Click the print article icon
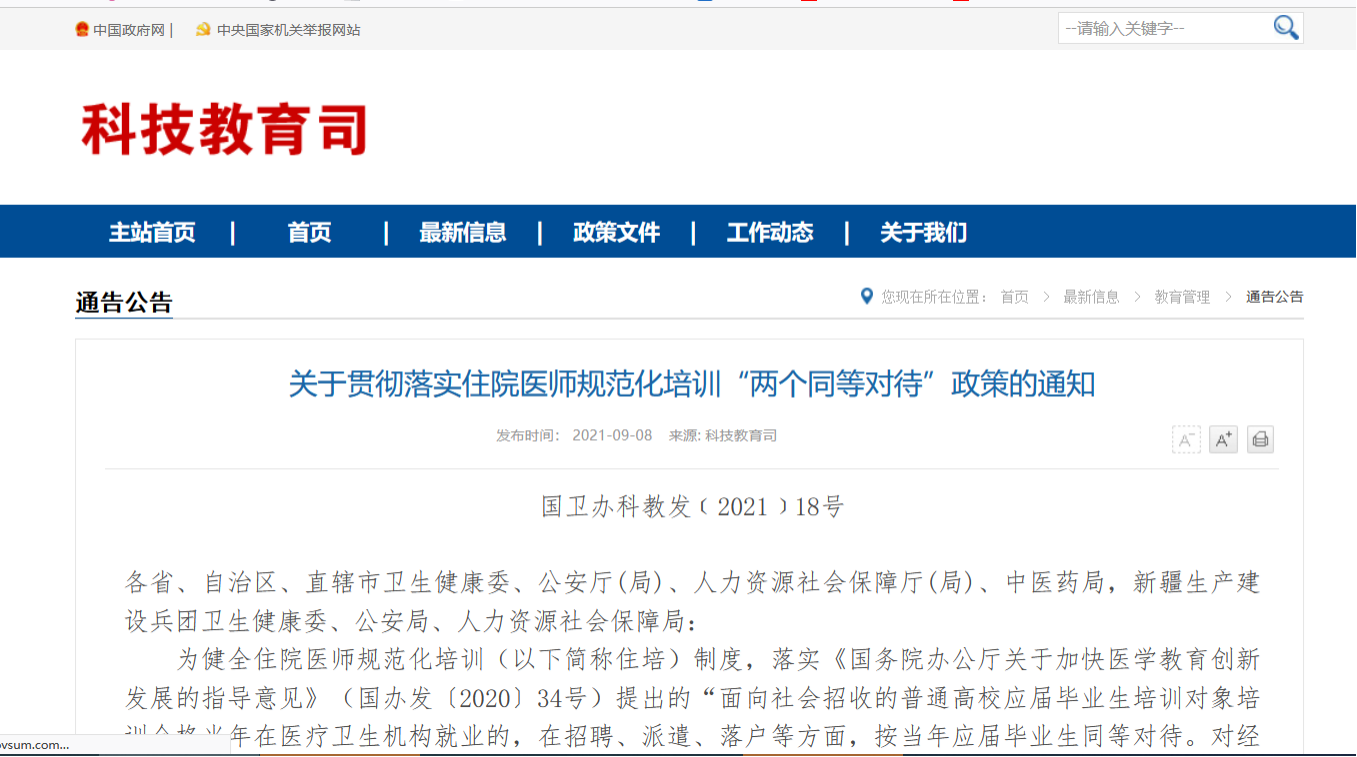This screenshot has width=1357, height=757. tap(1260, 440)
